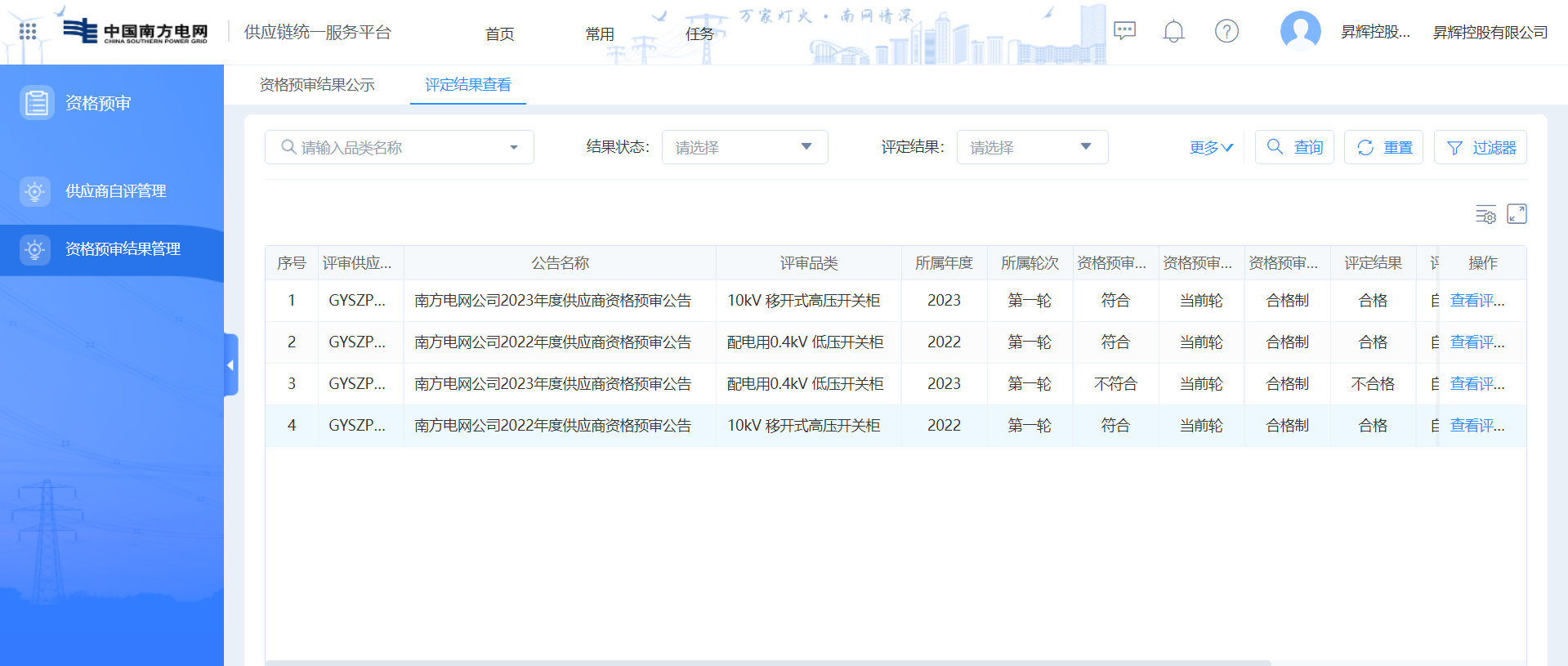Click the 查询 search button
Image resolution: width=1568 pixels, height=666 pixels.
[1294, 147]
